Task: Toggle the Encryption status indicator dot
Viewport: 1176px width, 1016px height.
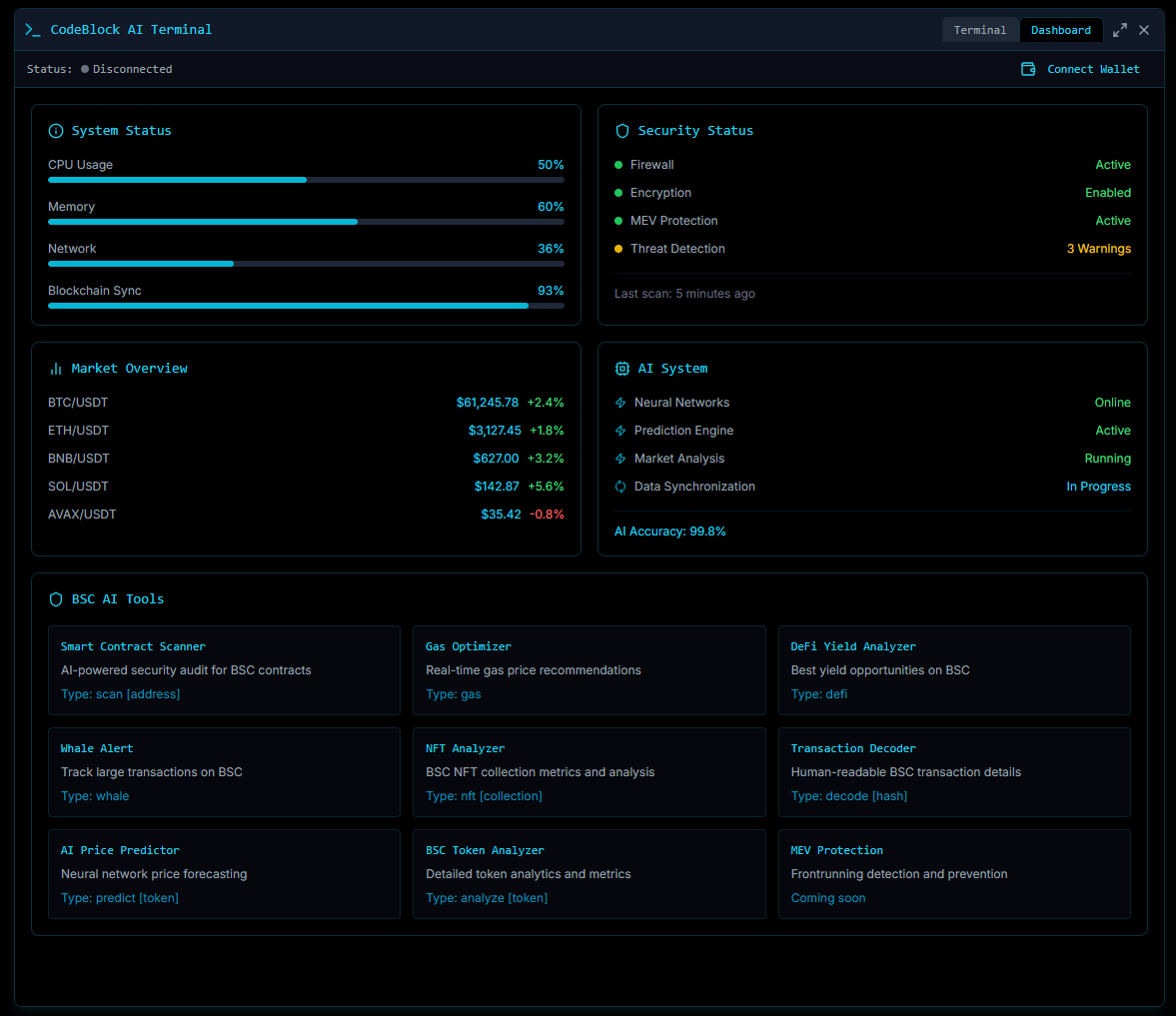Action: tap(619, 193)
